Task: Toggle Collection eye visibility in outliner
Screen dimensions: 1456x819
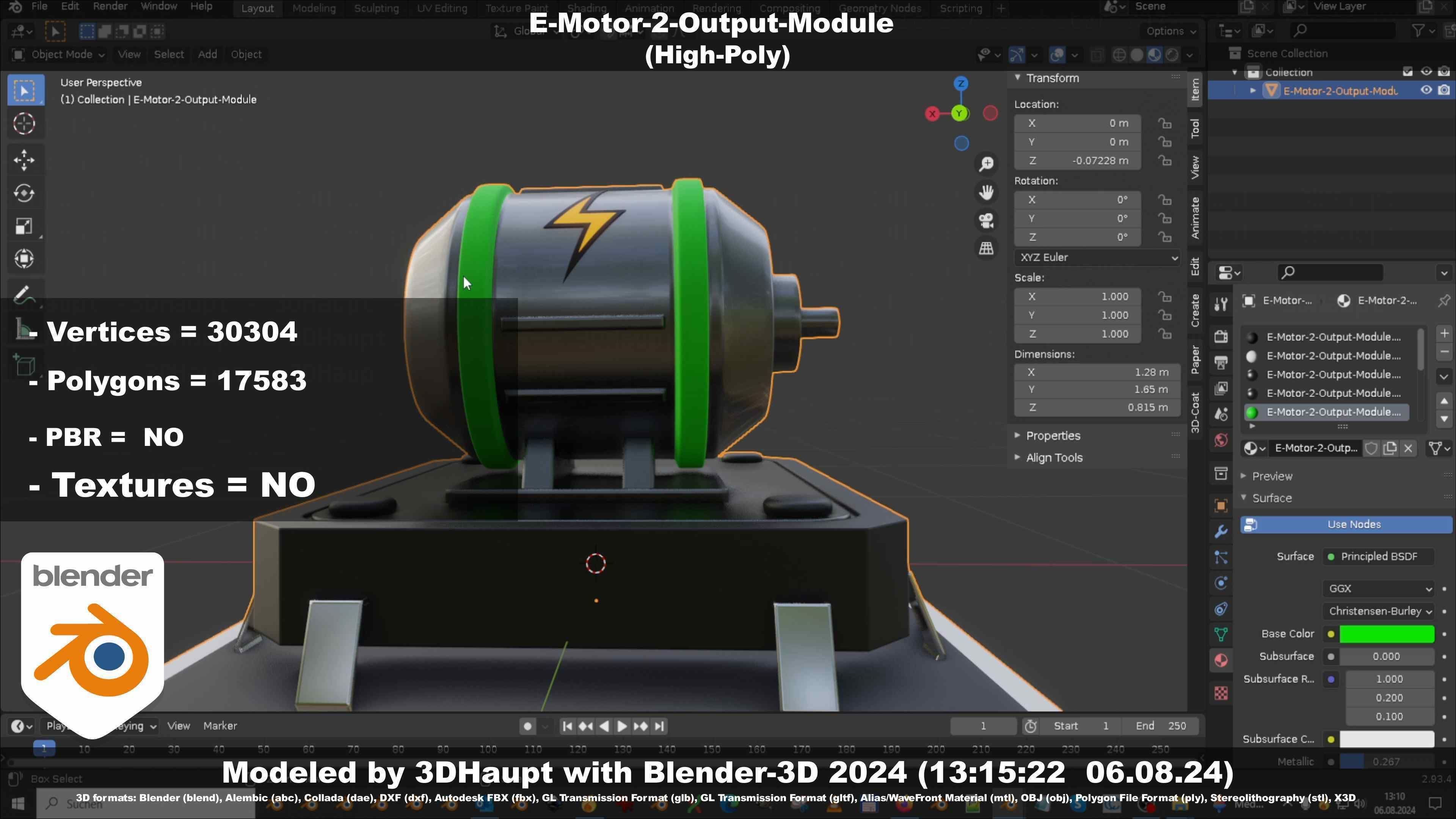Action: click(x=1426, y=72)
